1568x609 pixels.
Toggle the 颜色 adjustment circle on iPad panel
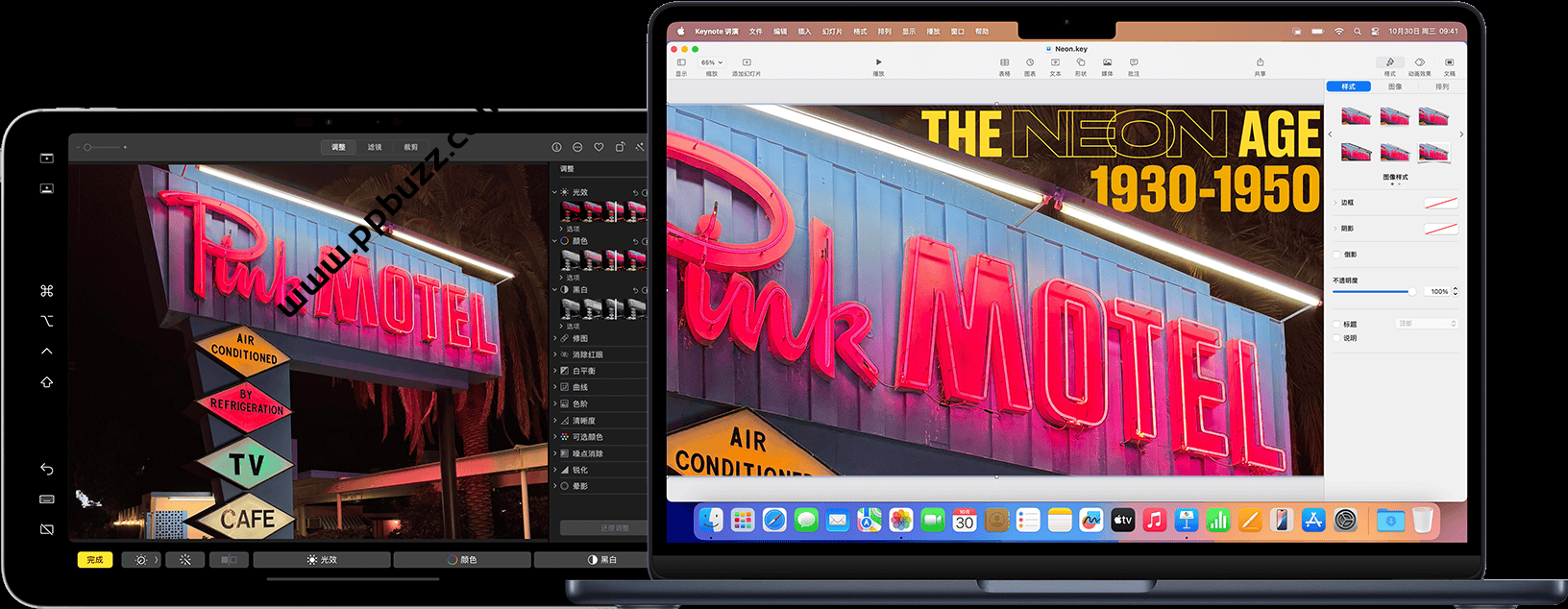coord(565,241)
